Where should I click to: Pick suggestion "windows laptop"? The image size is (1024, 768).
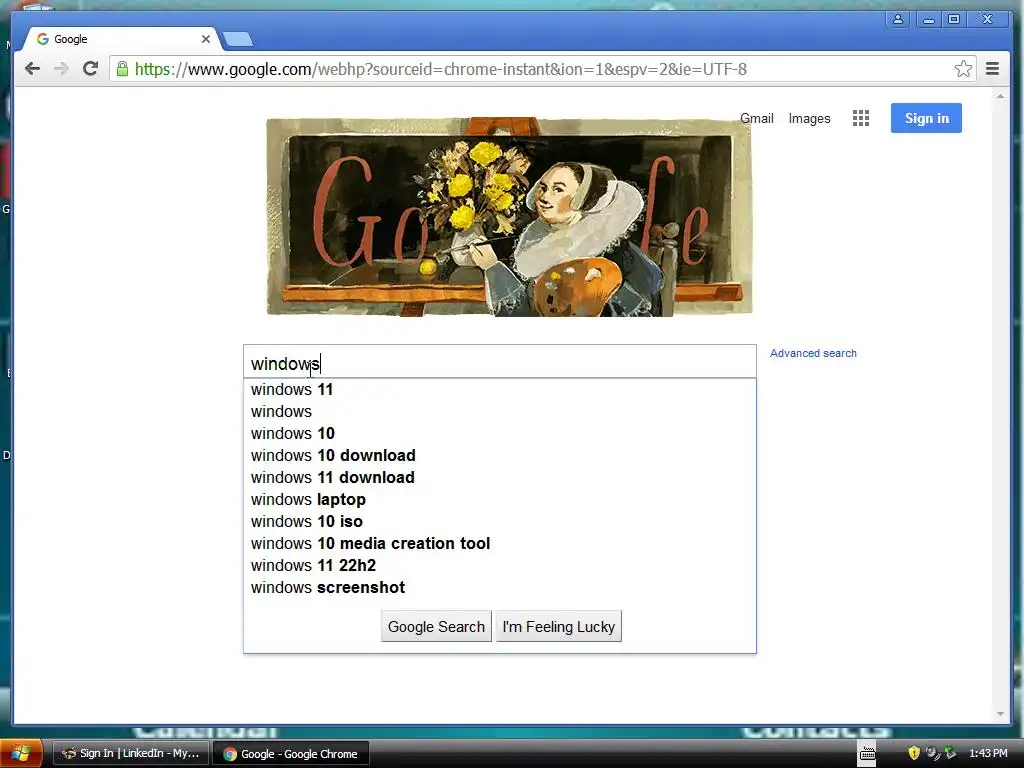500,500
